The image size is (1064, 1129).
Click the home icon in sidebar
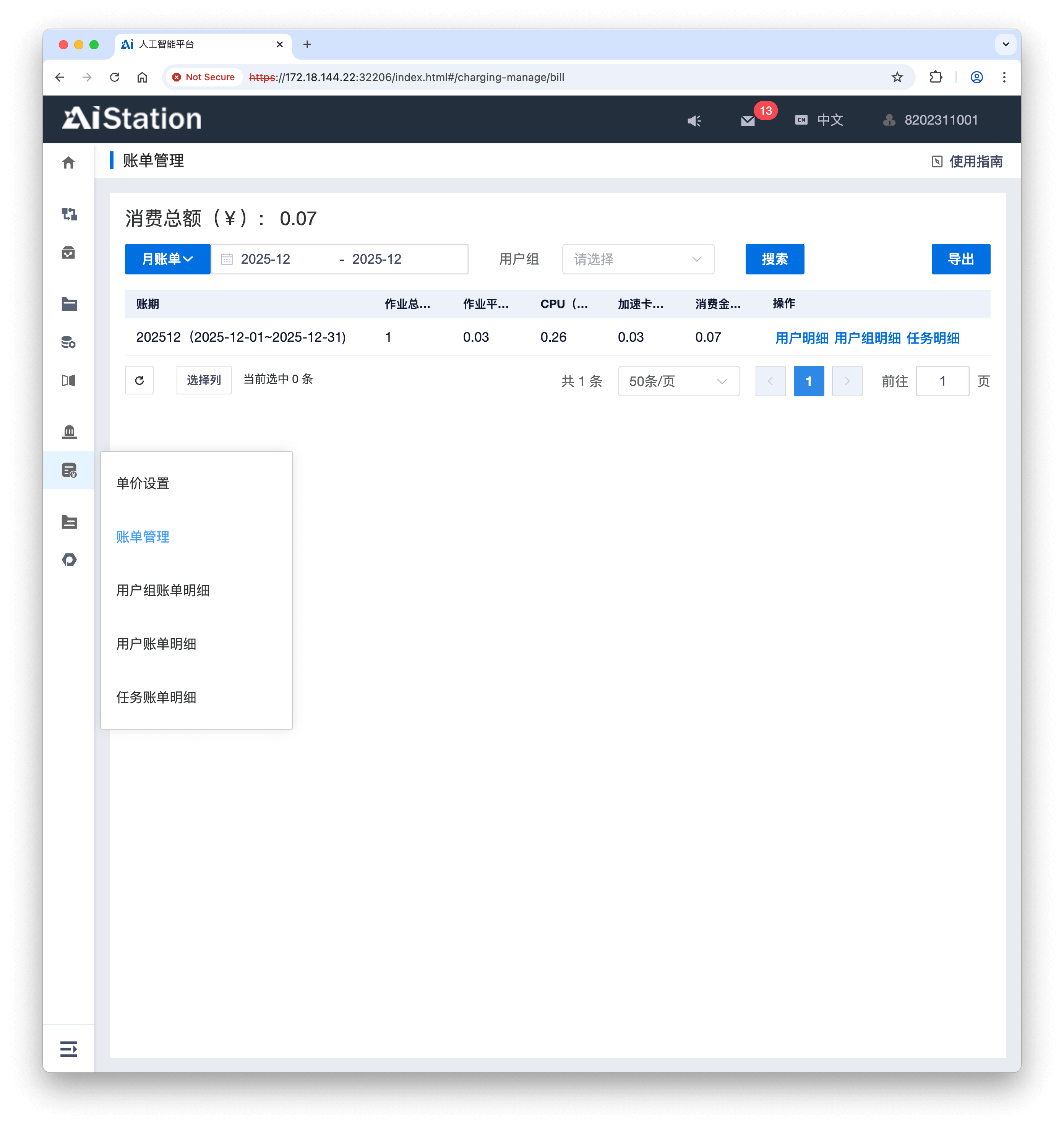pyautogui.click(x=69, y=163)
